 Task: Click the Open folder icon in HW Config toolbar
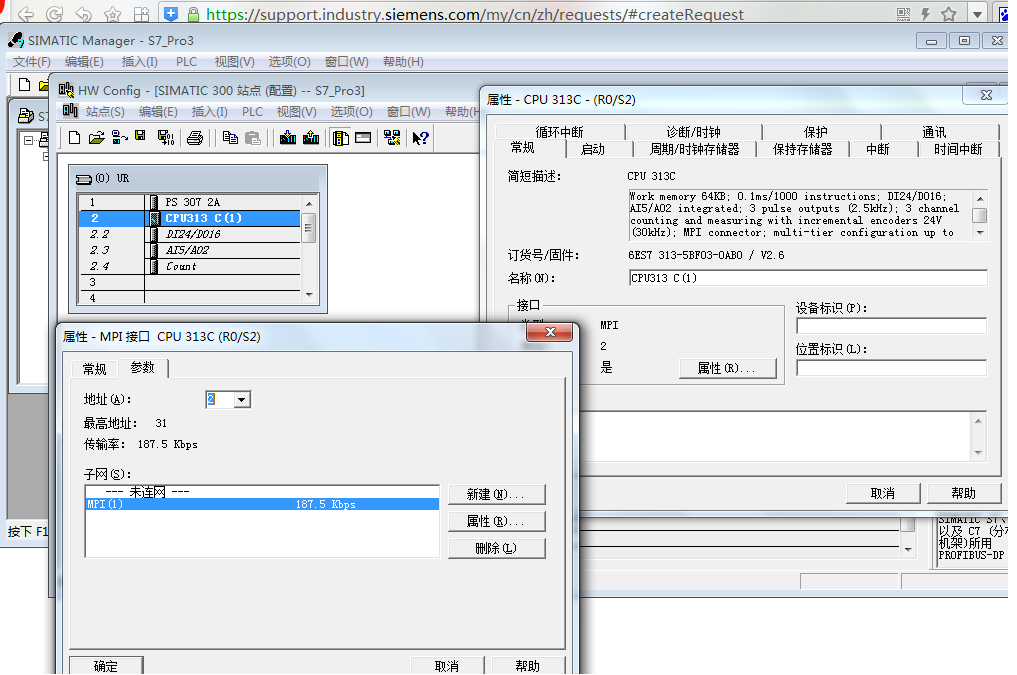point(97,137)
